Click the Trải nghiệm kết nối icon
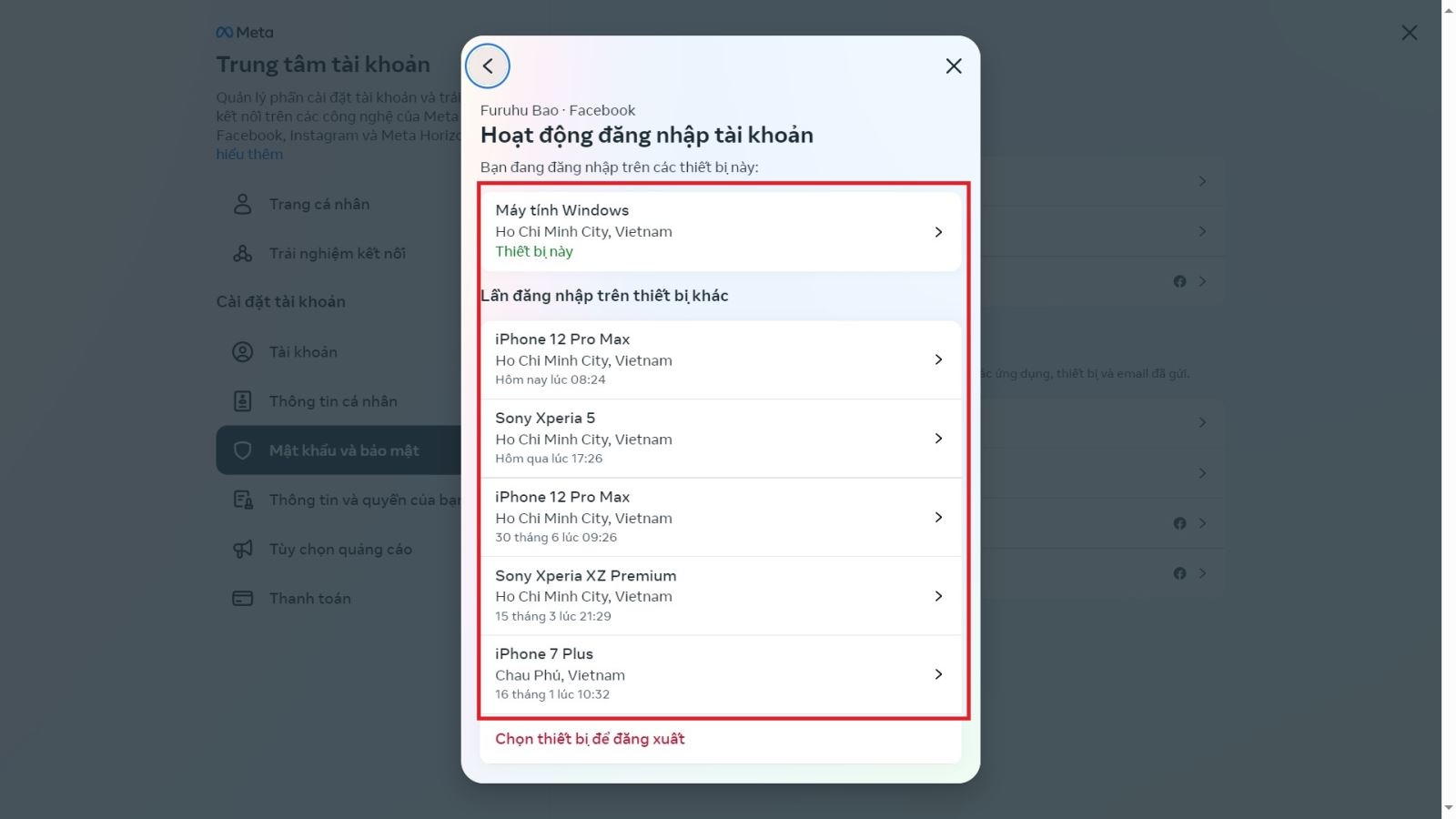The width and height of the screenshot is (1456, 819). click(x=242, y=253)
